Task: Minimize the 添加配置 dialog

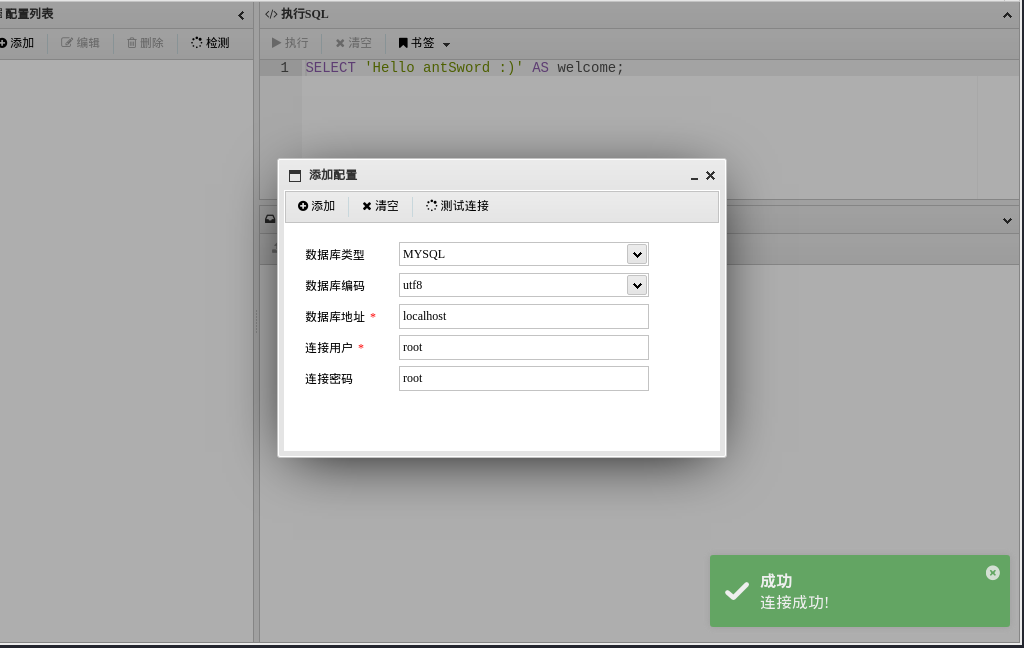Action: click(x=694, y=176)
